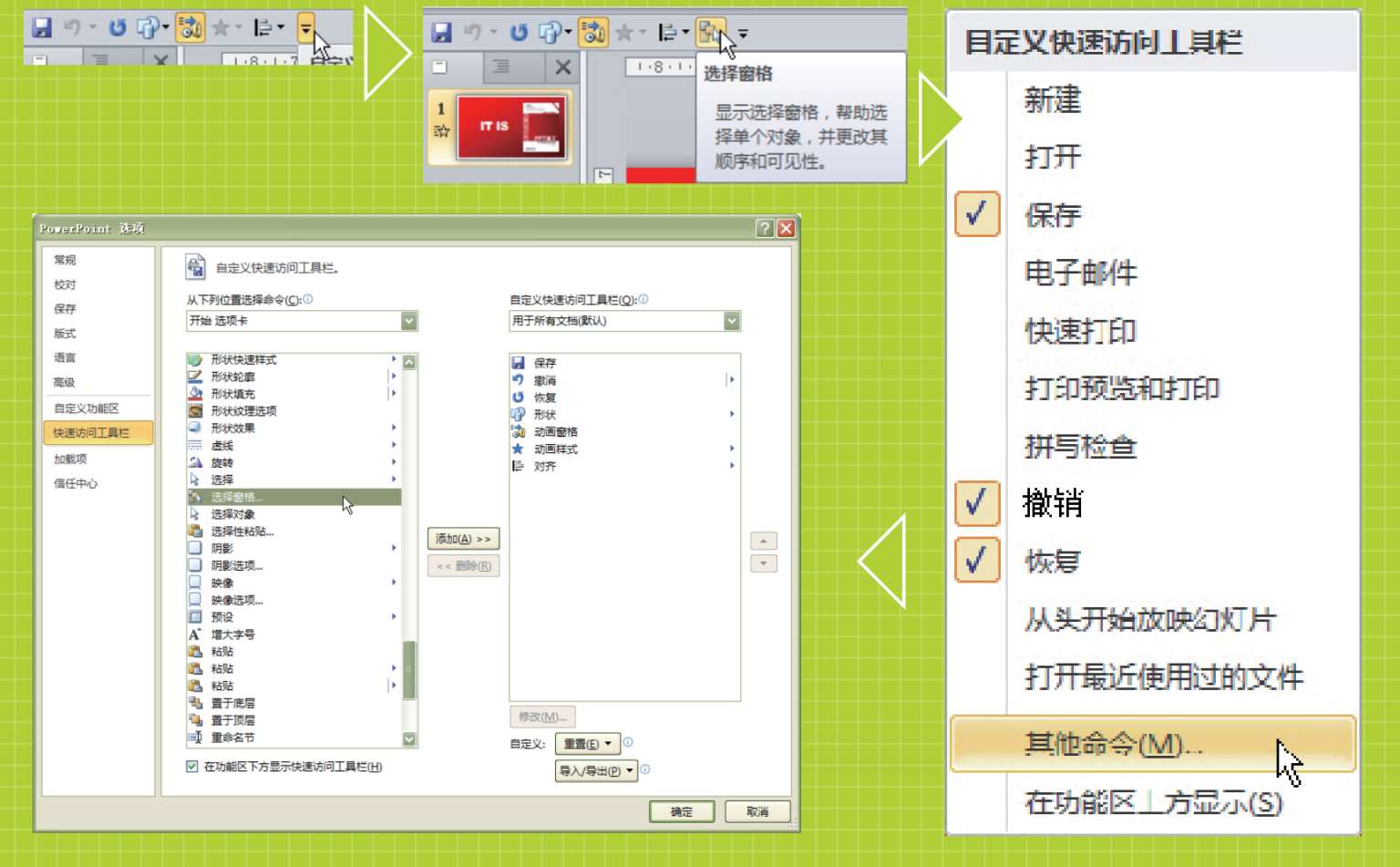Close the slide pane with the X button
Screen dimensions: 1400x867
click(563, 67)
